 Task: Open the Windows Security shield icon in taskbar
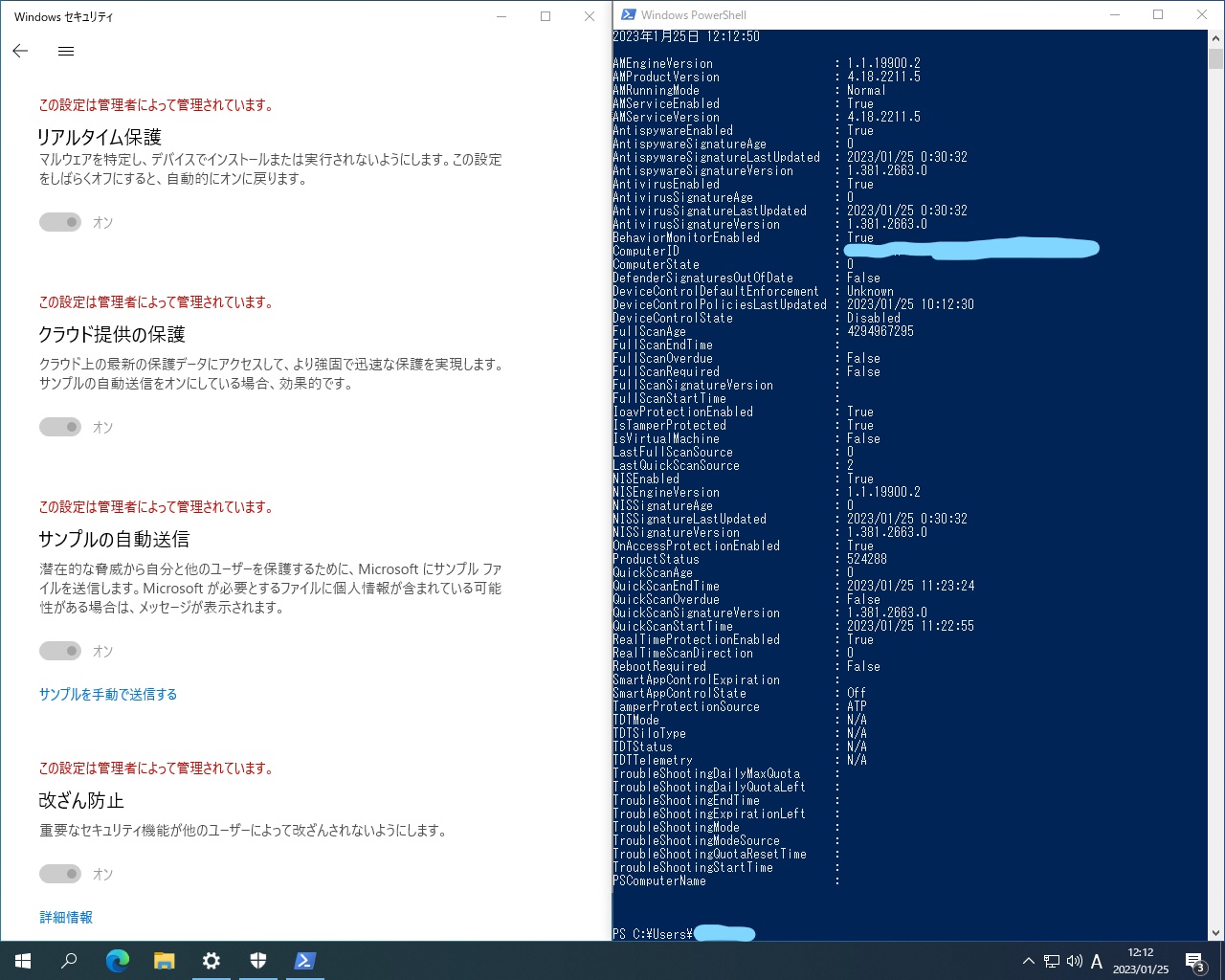tap(258, 961)
